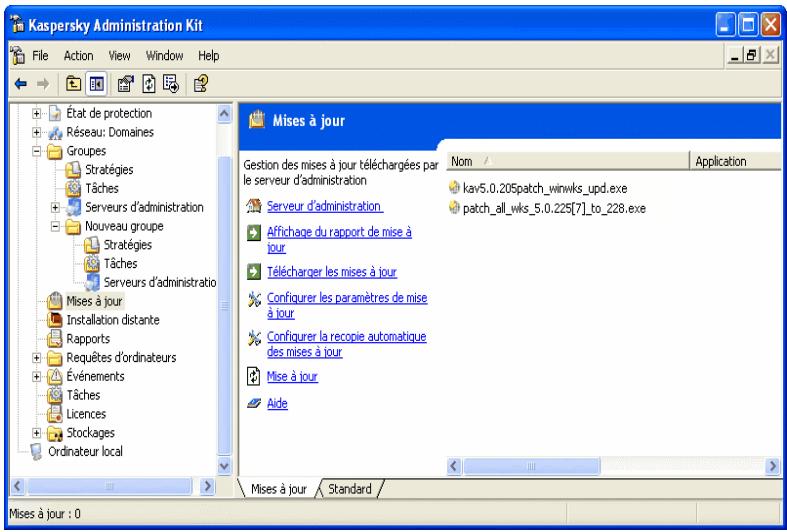Click the Mise à jour link
Image resolution: width=787 pixels, height=532 pixels.
(x=292, y=376)
